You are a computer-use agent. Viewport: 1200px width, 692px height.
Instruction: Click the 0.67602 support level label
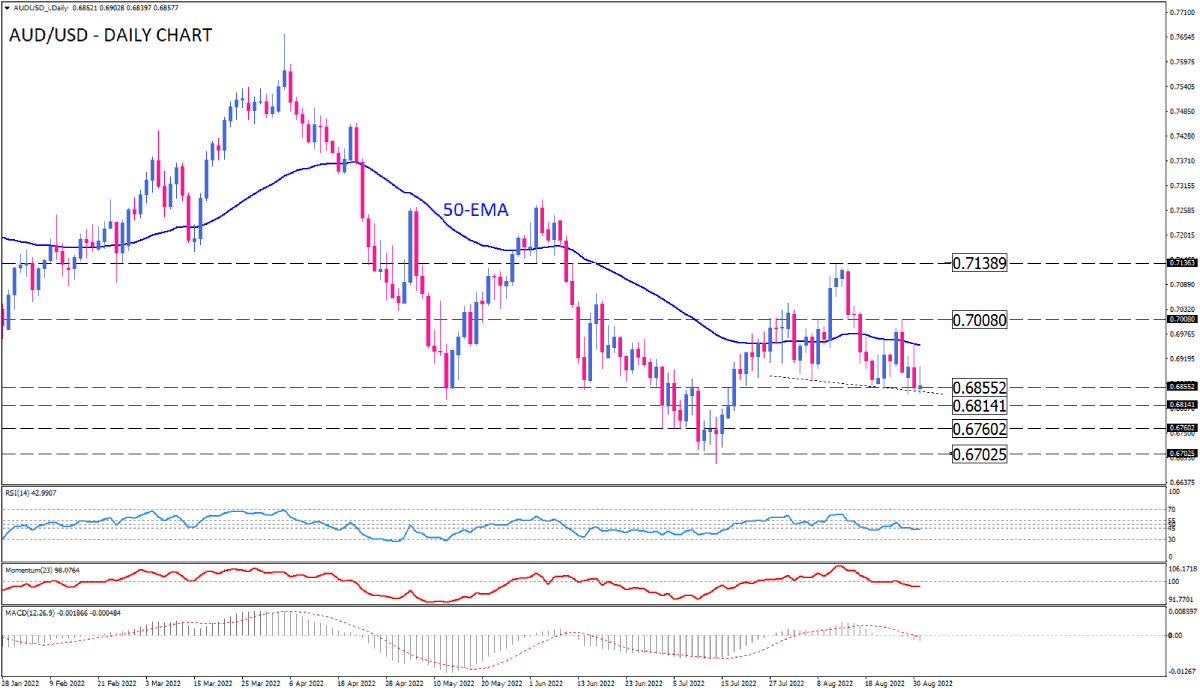point(977,430)
